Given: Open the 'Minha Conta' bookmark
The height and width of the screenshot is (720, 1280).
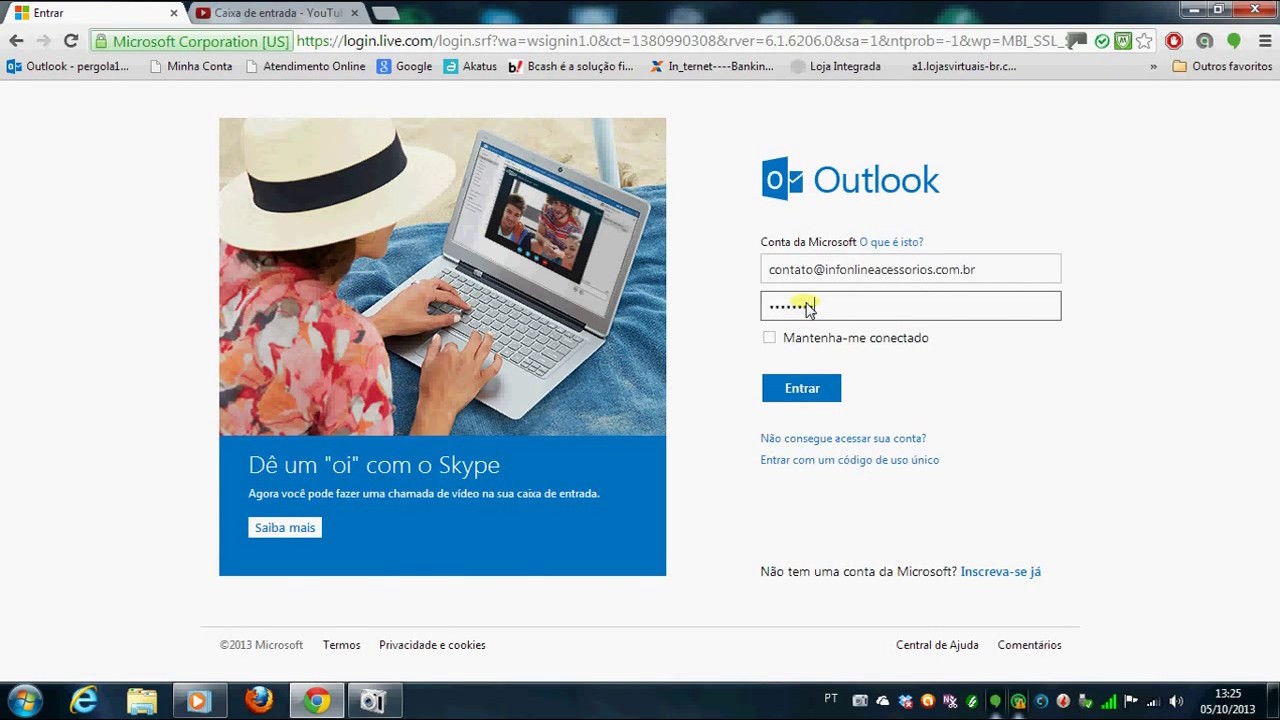Looking at the screenshot, I should click(190, 66).
